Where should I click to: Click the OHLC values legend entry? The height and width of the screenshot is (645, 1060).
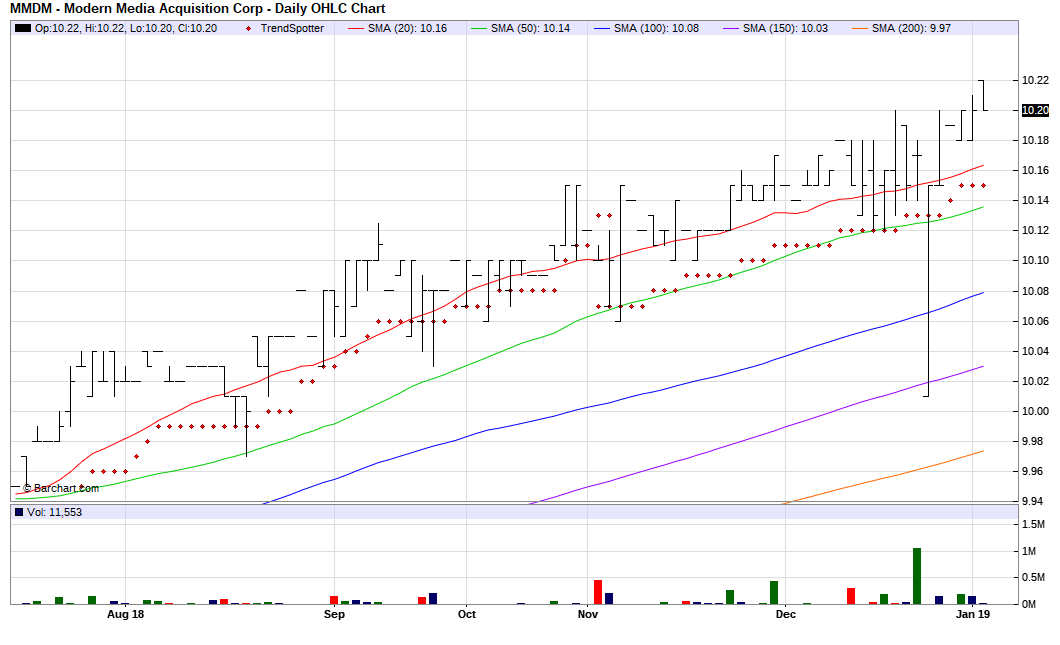(126, 28)
